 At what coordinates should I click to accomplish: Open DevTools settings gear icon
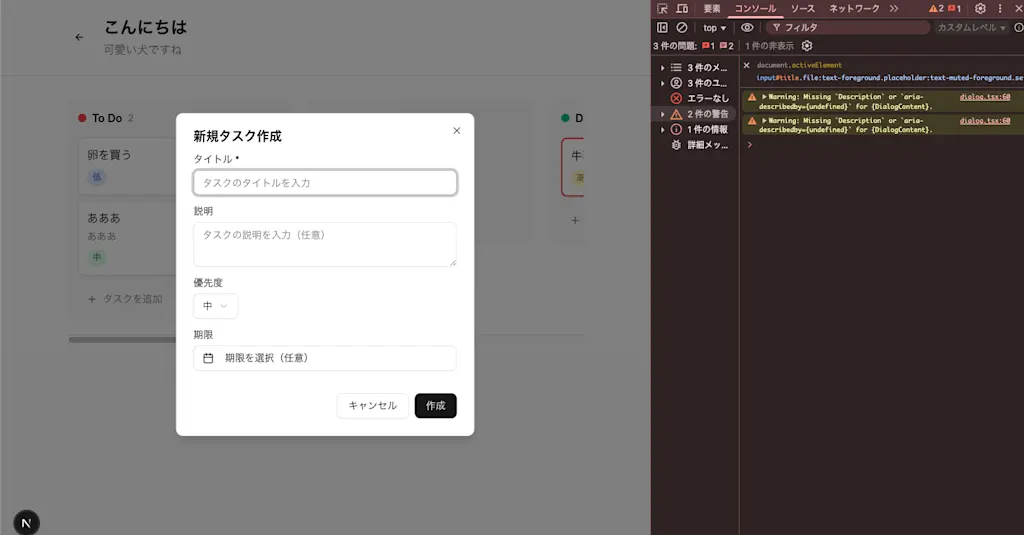coord(980,8)
